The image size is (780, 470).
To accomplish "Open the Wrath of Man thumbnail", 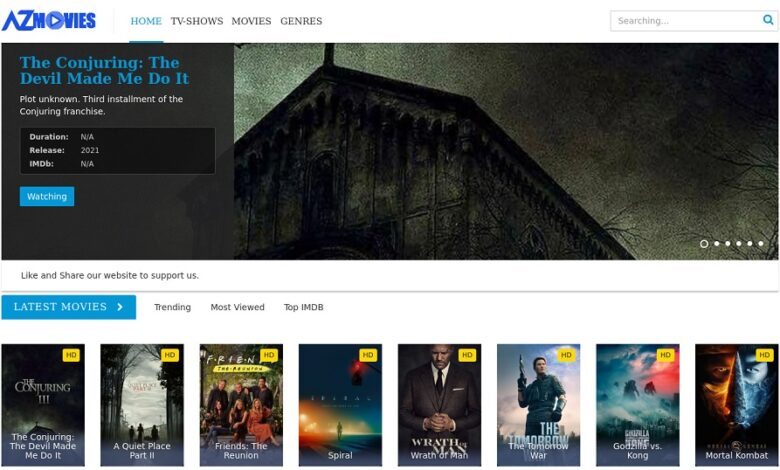I will 439,405.
